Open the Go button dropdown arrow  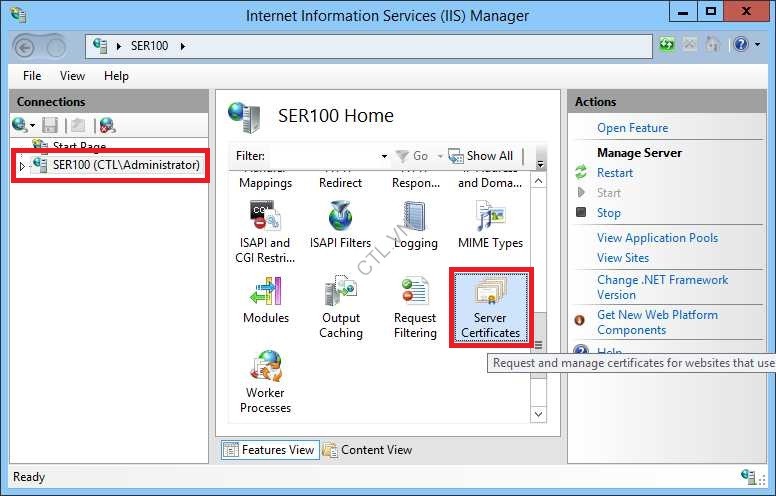(x=439, y=156)
